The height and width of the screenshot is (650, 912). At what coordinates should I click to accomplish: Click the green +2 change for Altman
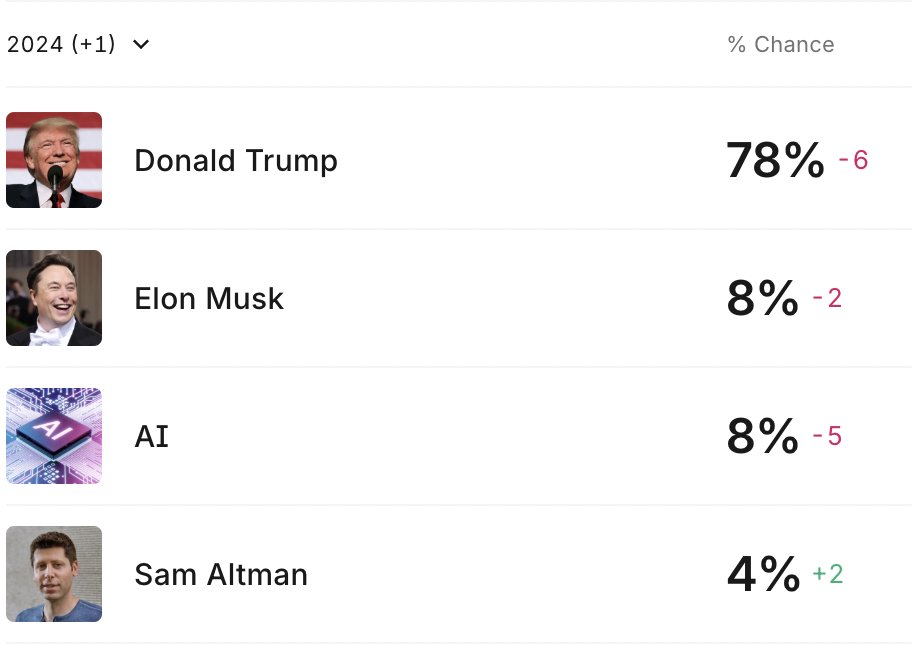tap(828, 574)
